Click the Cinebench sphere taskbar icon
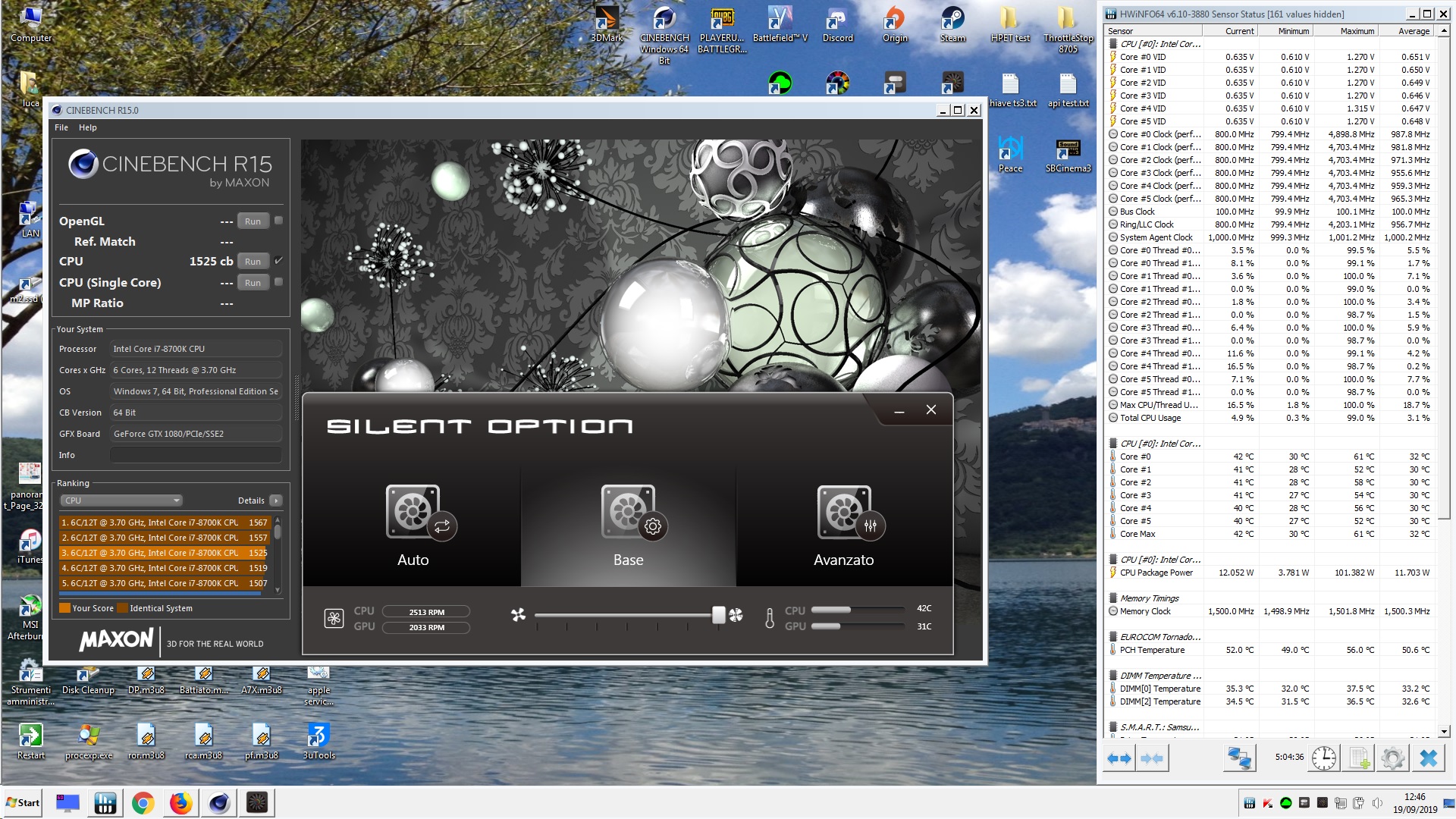Viewport: 1456px width, 819px height. pyautogui.click(x=219, y=802)
